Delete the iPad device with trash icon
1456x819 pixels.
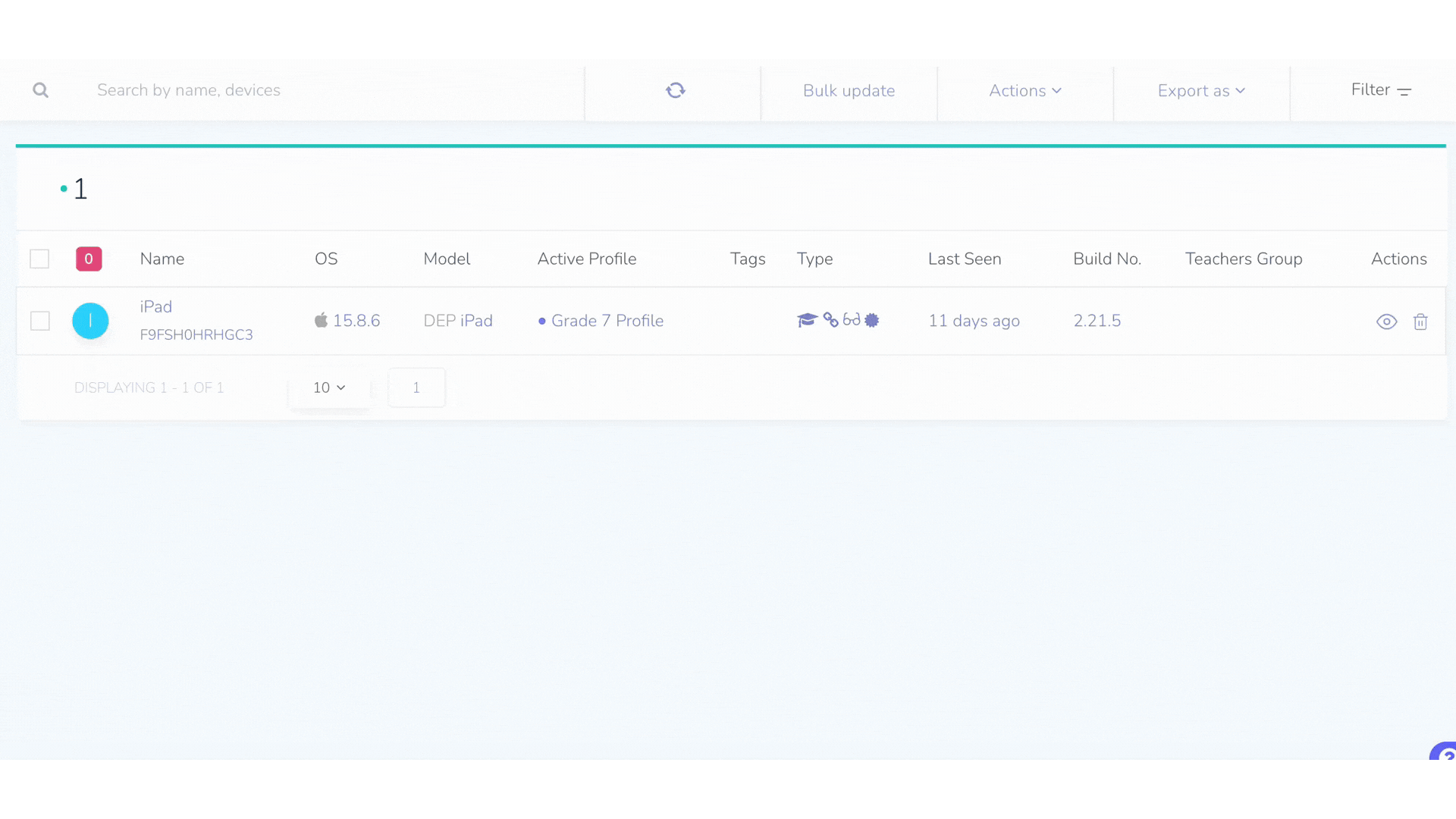pyautogui.click(x=1420, y=322)
